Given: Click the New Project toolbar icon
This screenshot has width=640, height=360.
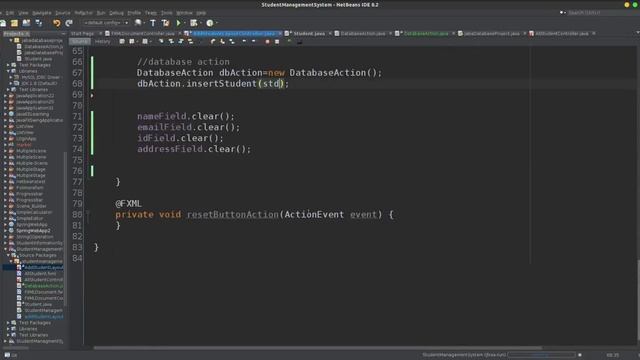Looking at the screenshot, I should coord(3,23).
